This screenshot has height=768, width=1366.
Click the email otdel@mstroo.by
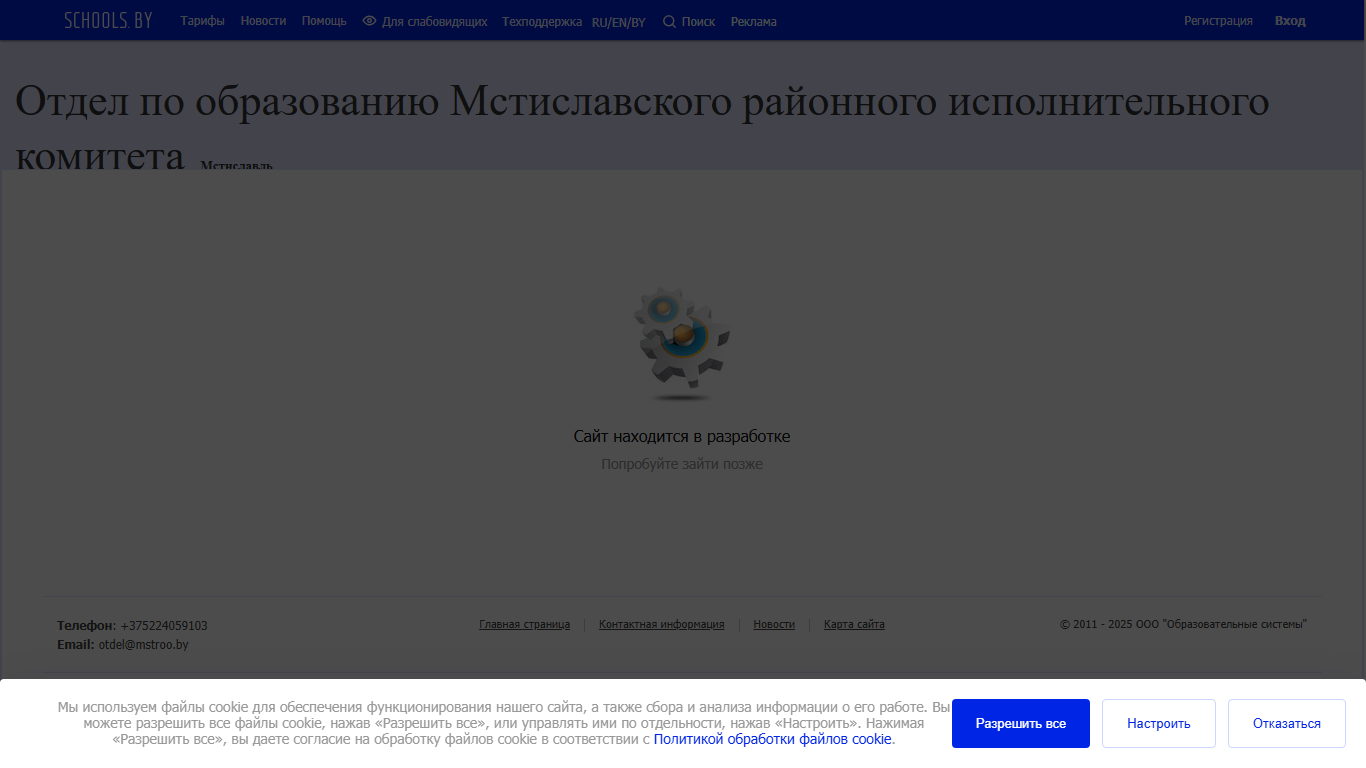(x=143, y=645)
